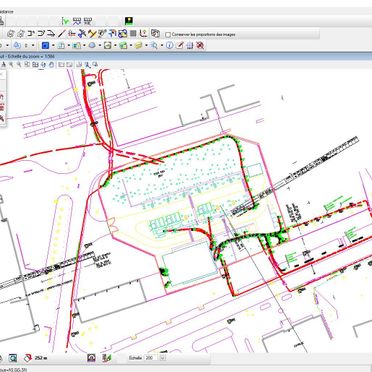Click the blue square icon in third toolbar
The height and width of the screenshot is (372, 372).
click(x=45, y=45)
